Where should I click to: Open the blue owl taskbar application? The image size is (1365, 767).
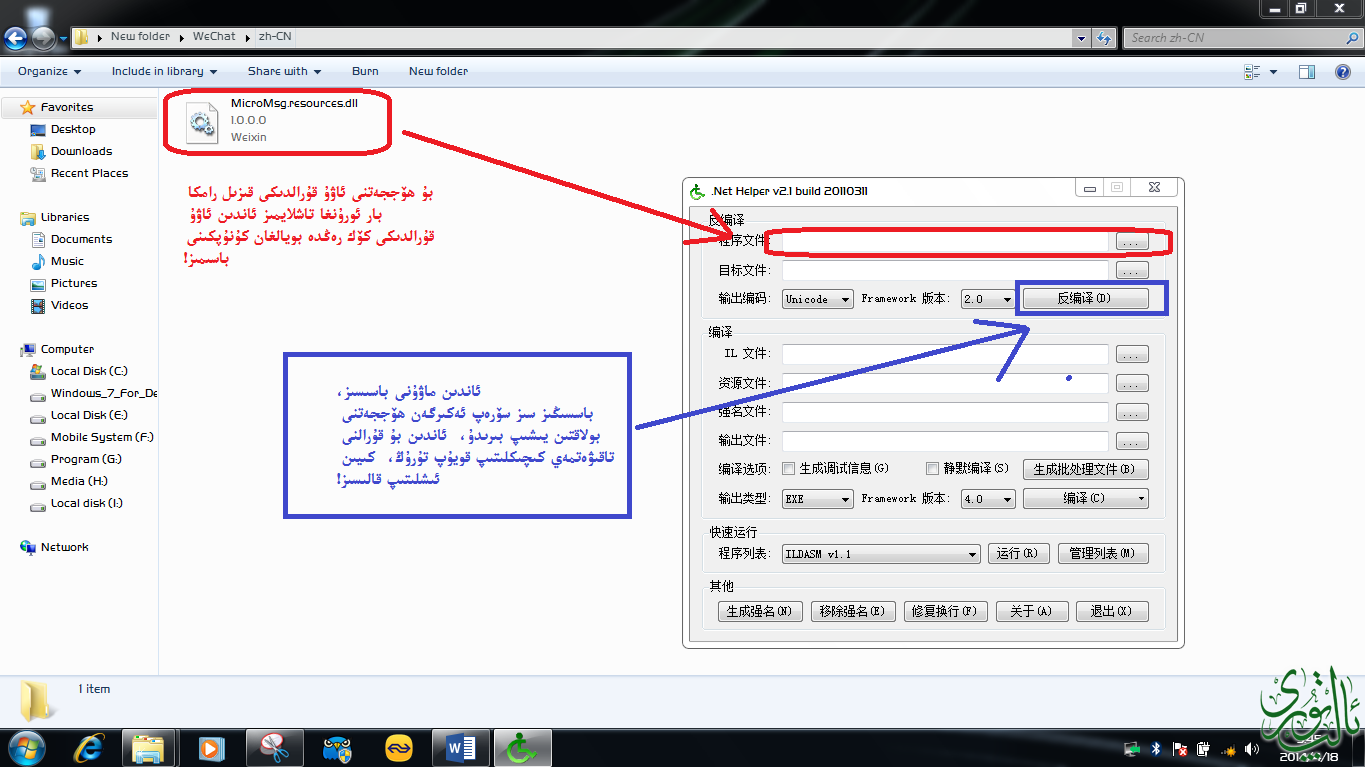click(x=337, y=747)
